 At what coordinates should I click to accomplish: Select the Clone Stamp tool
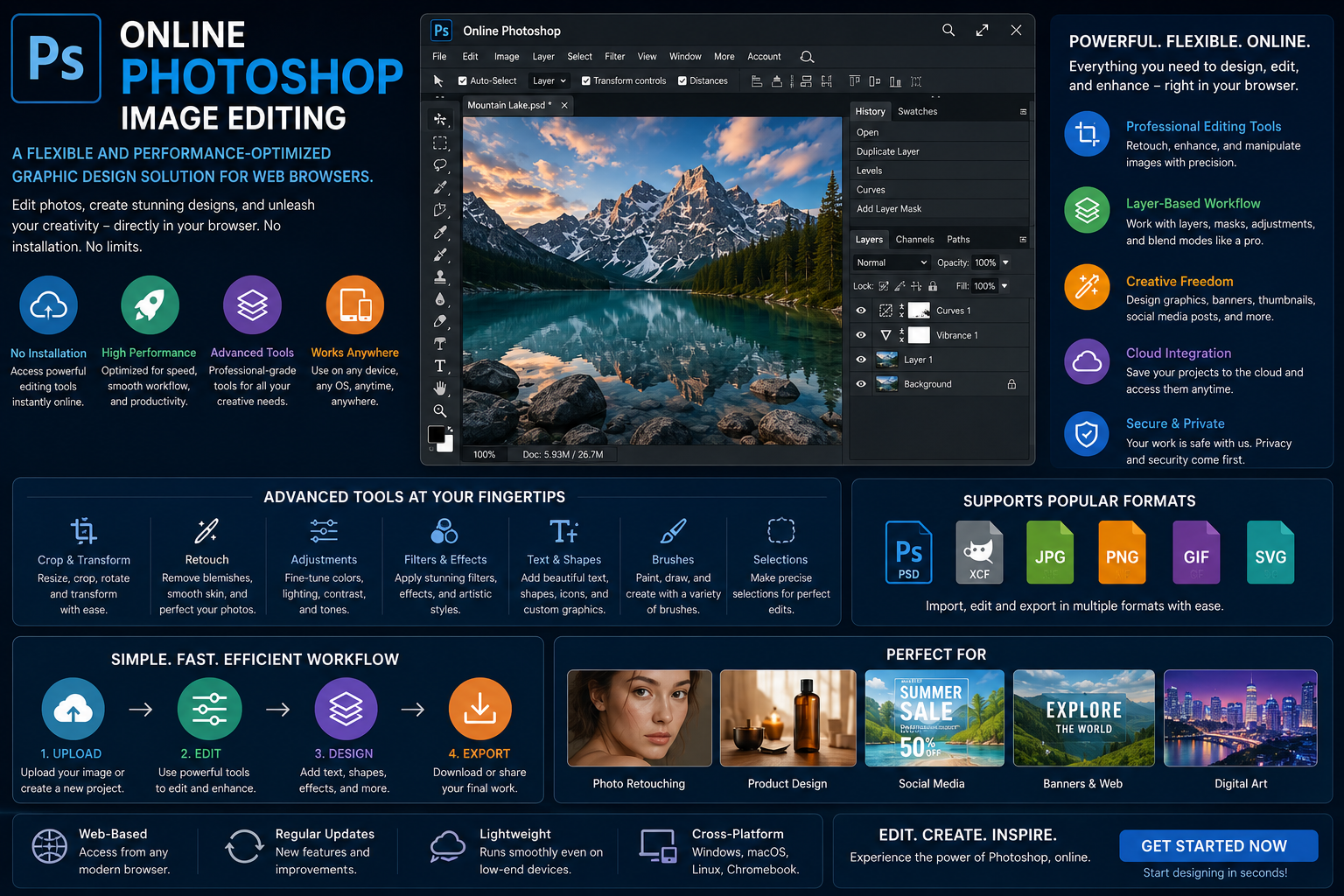coord(440,276)
